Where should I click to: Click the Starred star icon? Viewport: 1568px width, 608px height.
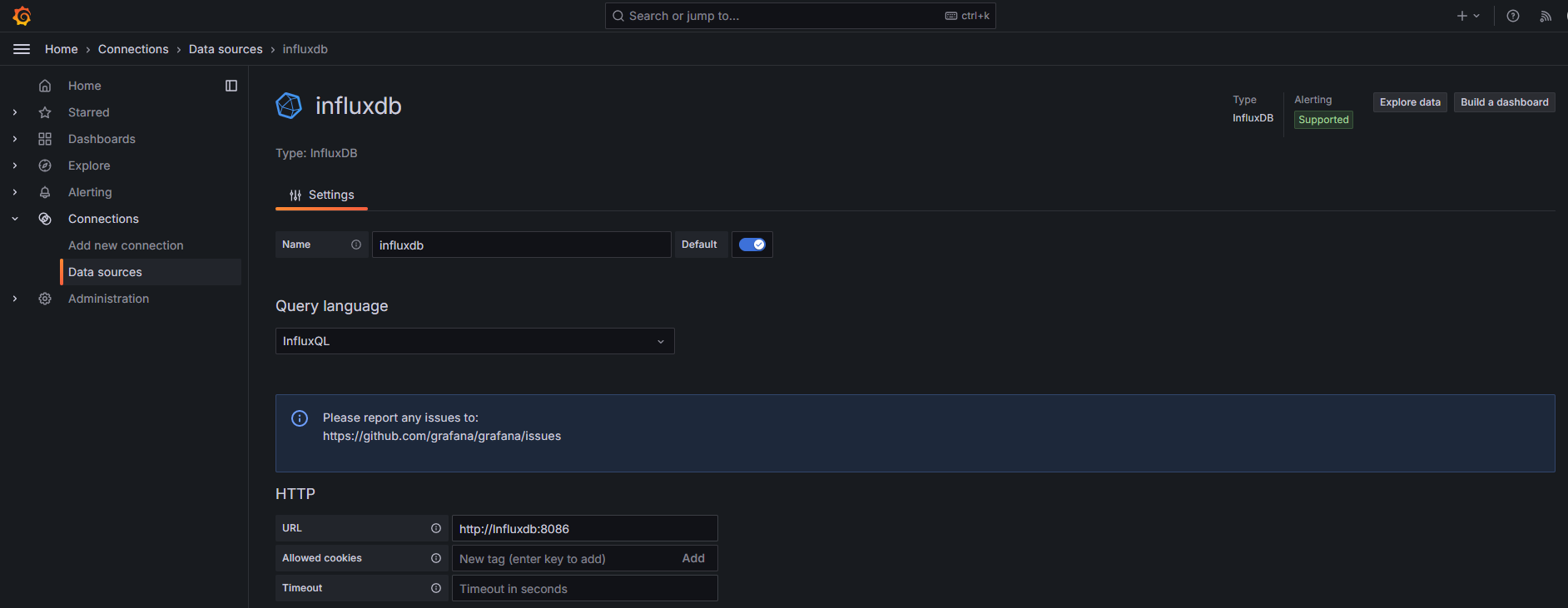pyautogui.click(x=45, y=112)
